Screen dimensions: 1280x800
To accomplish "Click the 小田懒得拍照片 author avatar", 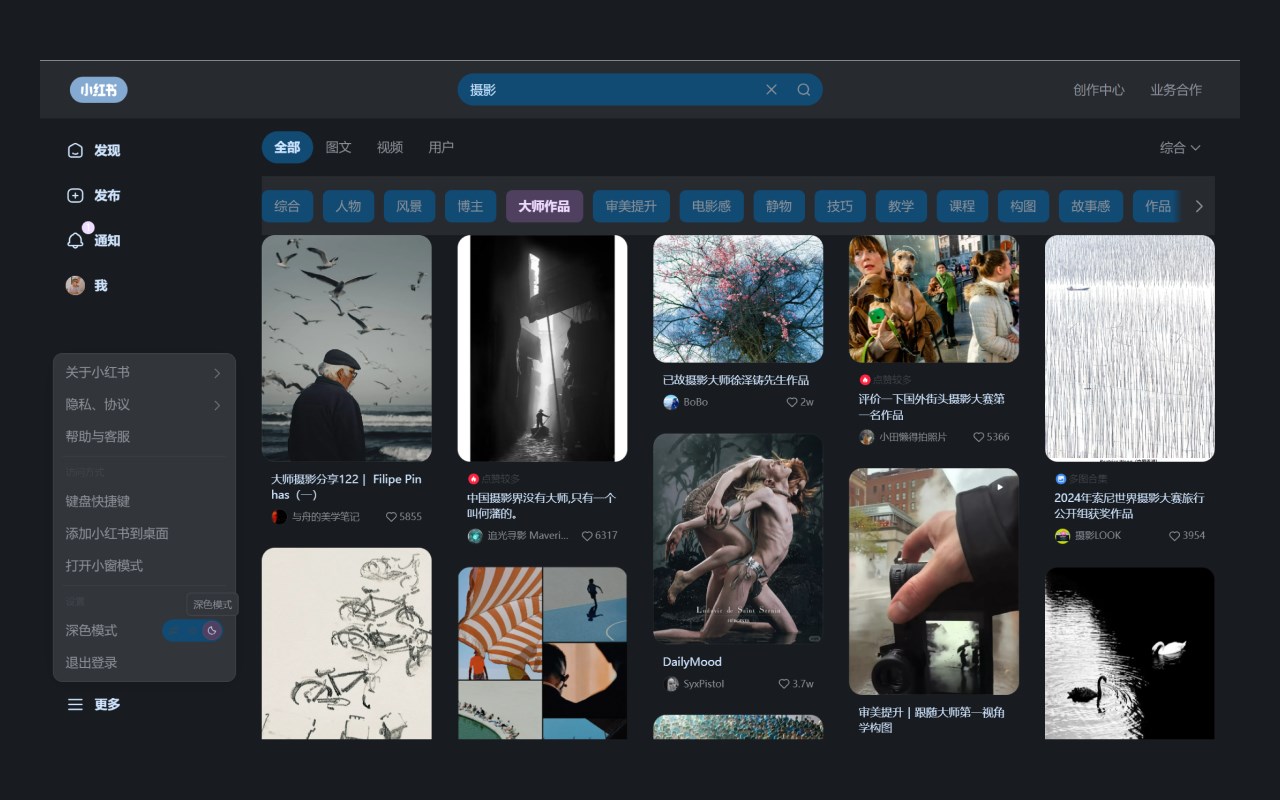I will (x=867, y=437).
